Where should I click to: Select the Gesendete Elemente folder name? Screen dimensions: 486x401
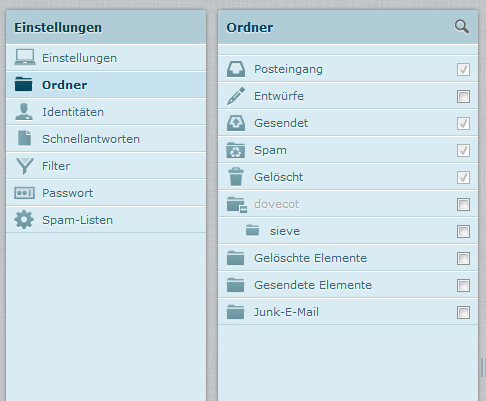point(313,285)
